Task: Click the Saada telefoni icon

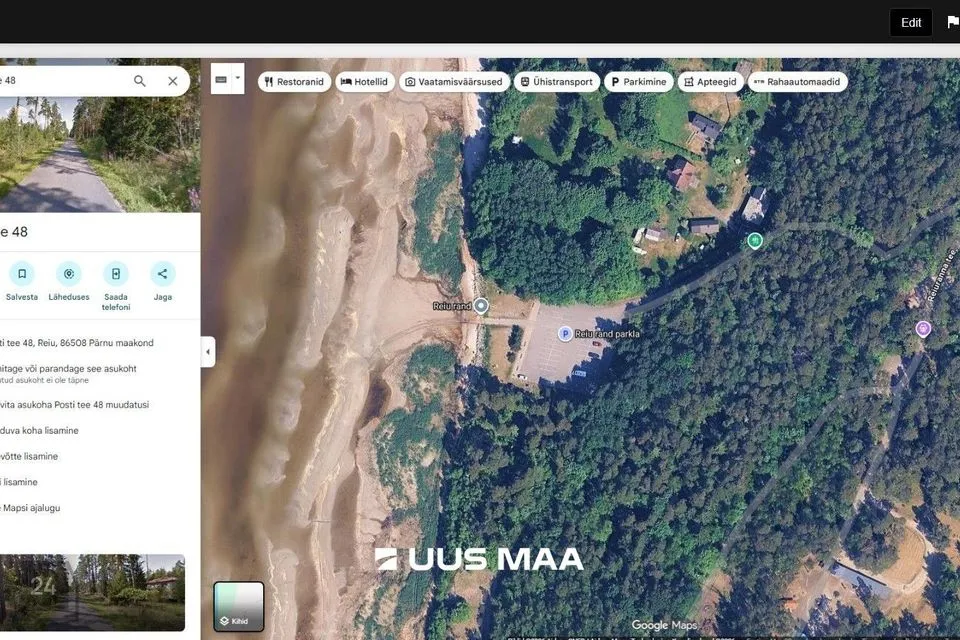Action: point(116,274)
